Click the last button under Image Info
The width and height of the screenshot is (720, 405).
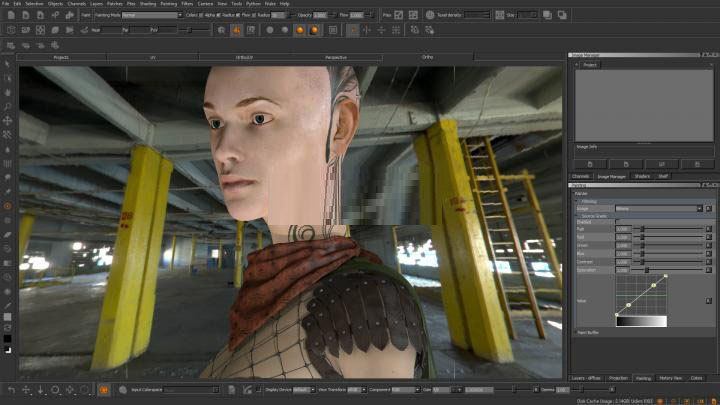(698, 164)
